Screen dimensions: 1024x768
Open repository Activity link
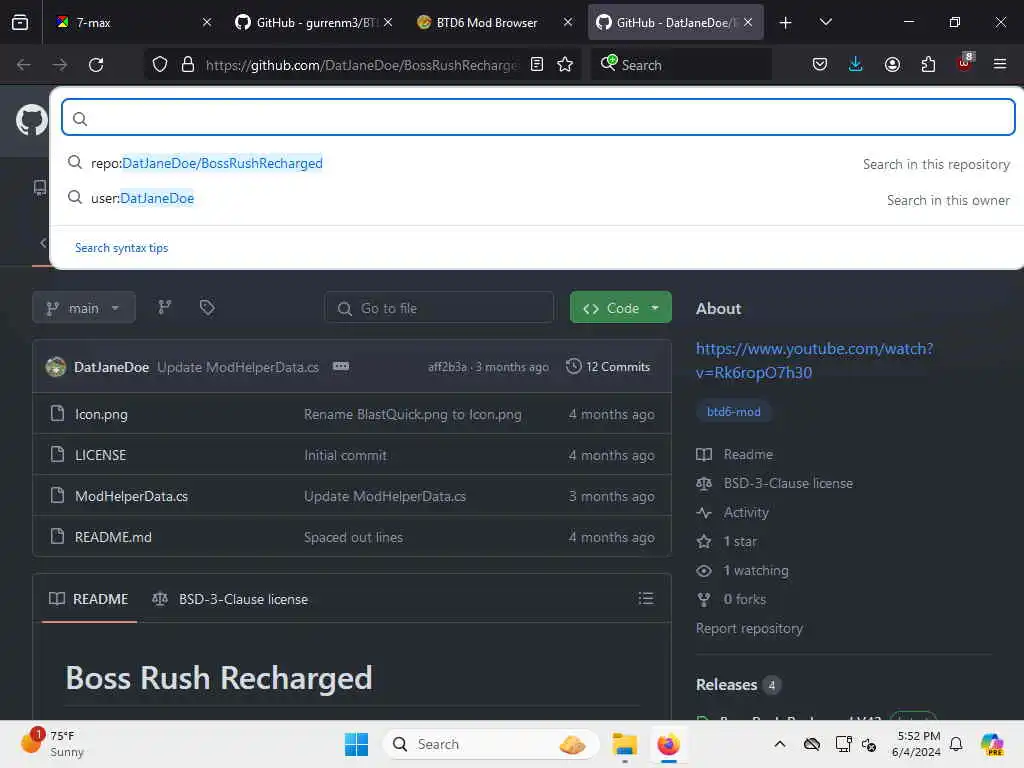tap(733, 512)
